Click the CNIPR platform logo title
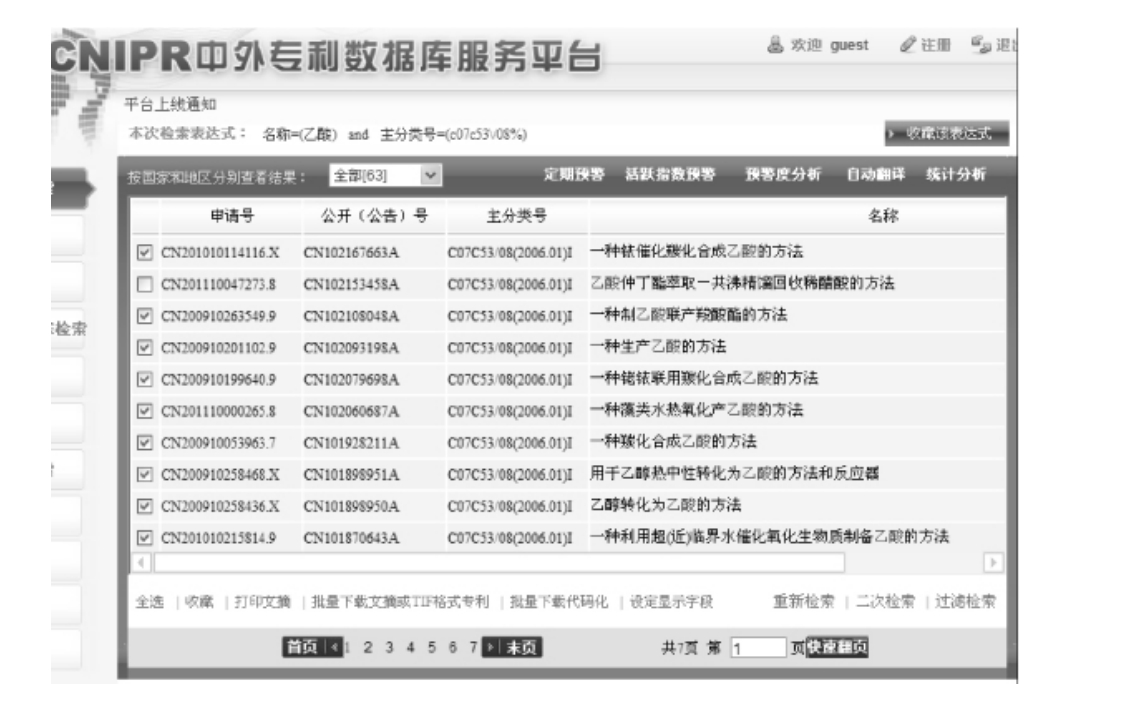 point(327,57)
